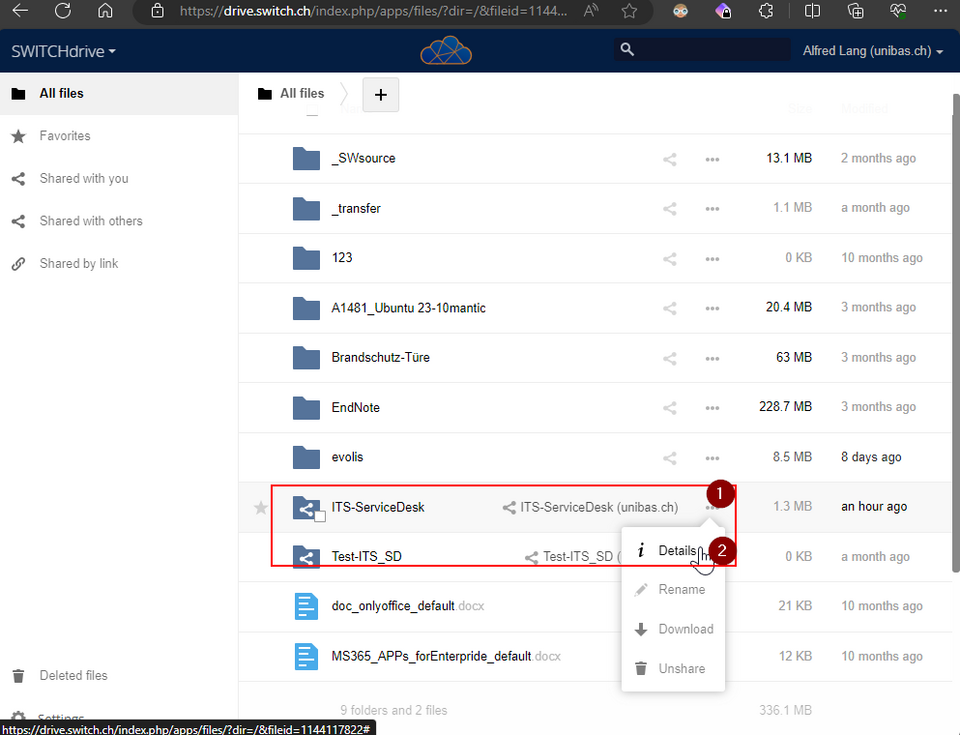This screenshot has width=960, height=735.
Task: Click the SWITCHdrive cloud logo
Action: pyautogui.click(x=446, y=51)
